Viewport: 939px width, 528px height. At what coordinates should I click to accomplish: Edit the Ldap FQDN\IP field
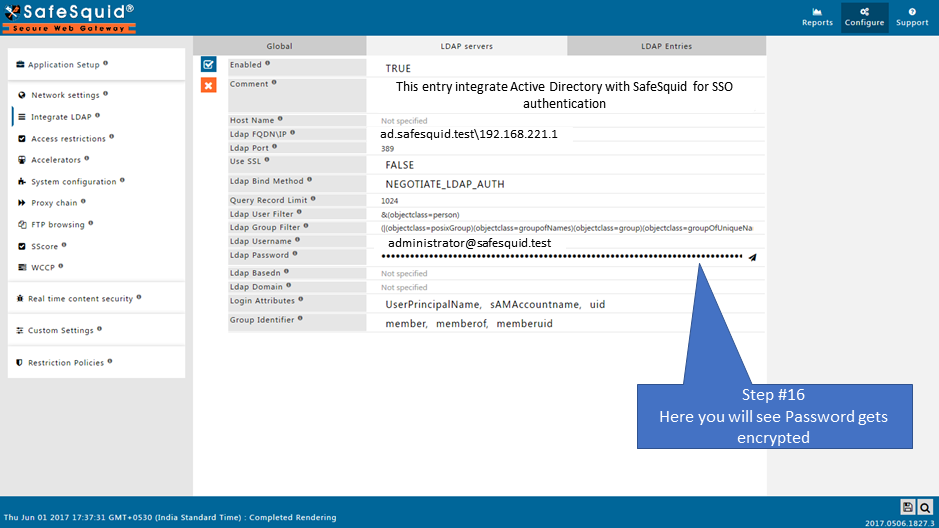point(566,134)
